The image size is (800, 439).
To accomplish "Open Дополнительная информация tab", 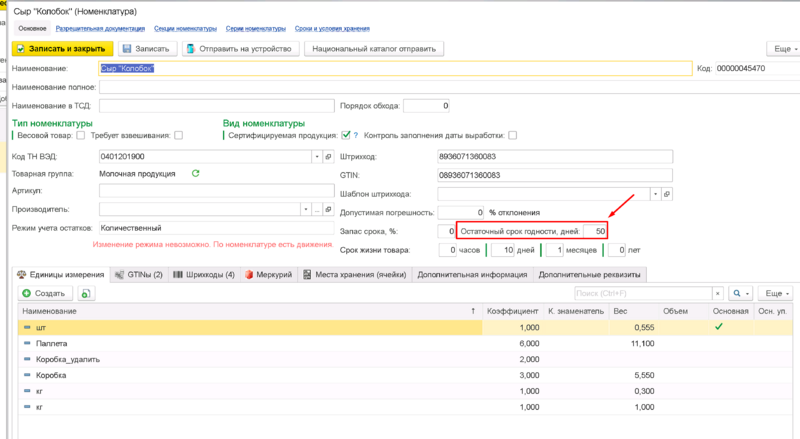I will click(472, 275).
